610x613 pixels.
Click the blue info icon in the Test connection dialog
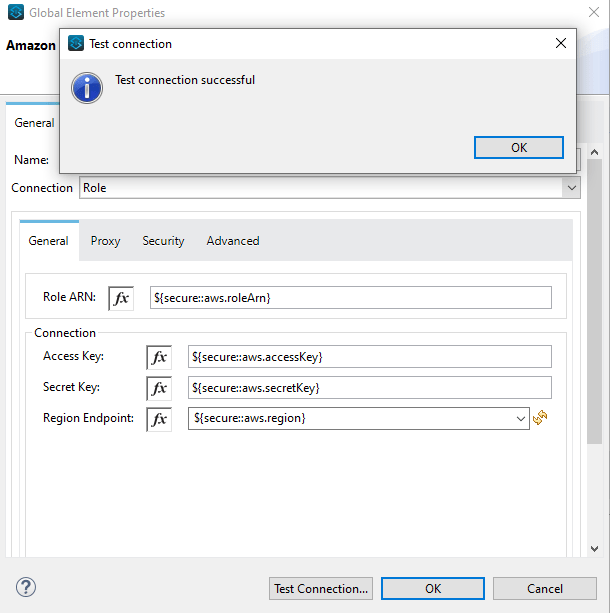point(87,88)
